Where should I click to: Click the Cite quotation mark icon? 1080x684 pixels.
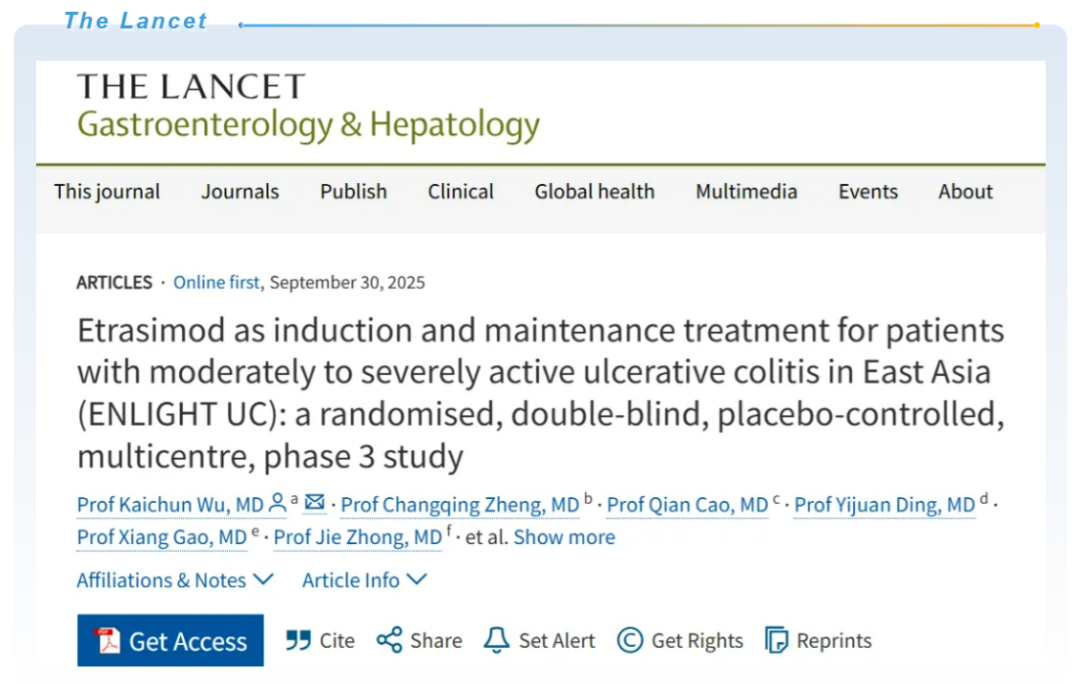298,641
